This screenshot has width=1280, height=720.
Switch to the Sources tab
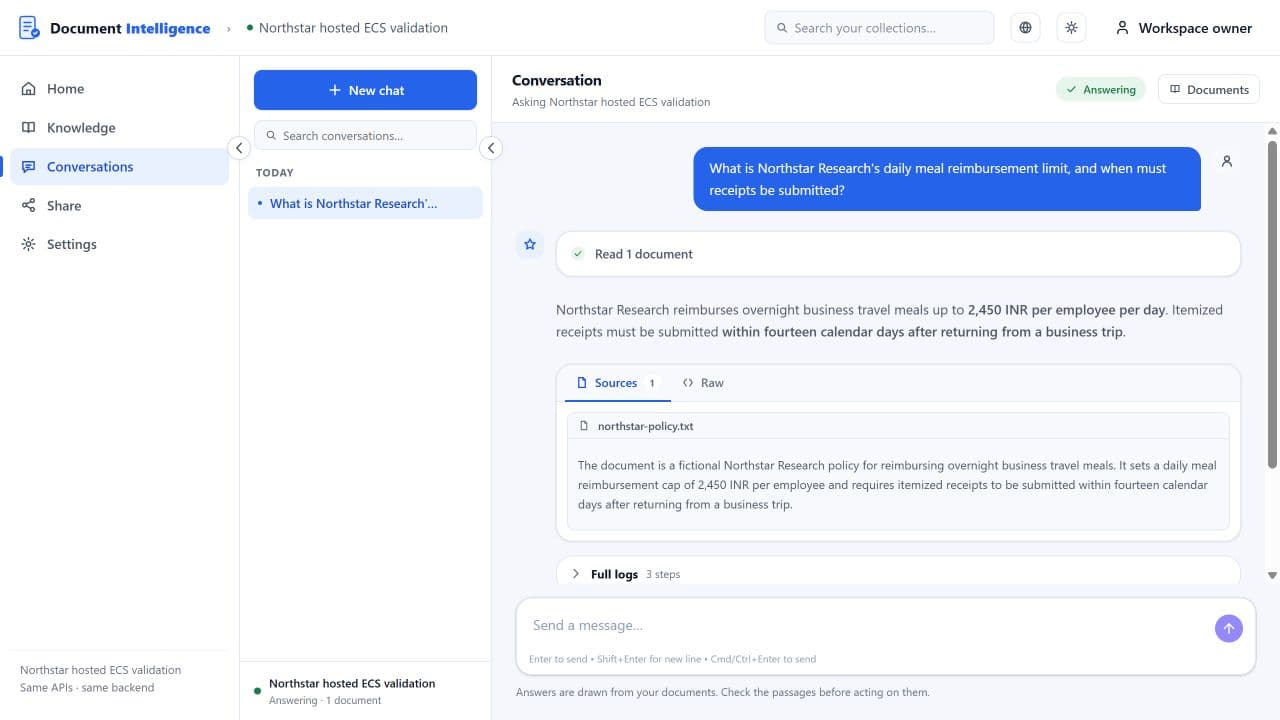pos(618,383)
